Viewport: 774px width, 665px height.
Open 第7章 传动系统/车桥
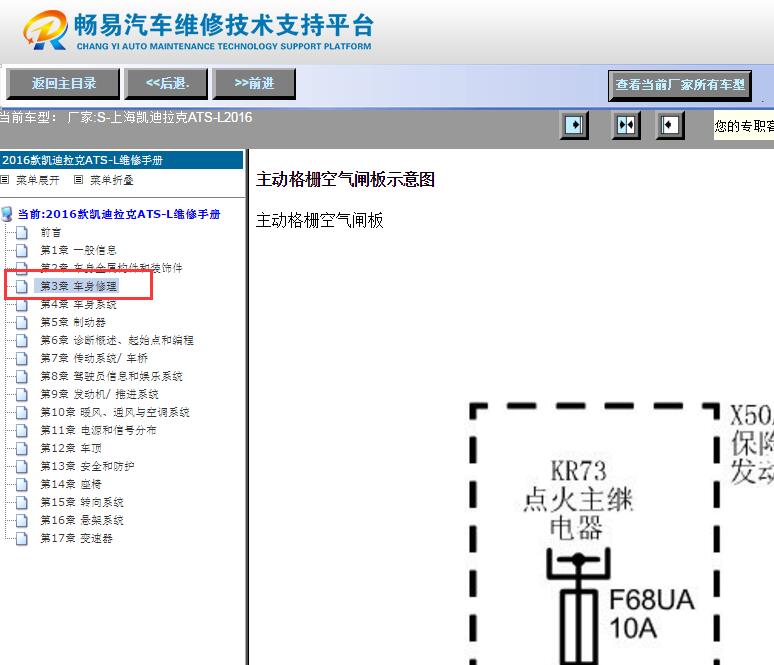tap(94, 358)
